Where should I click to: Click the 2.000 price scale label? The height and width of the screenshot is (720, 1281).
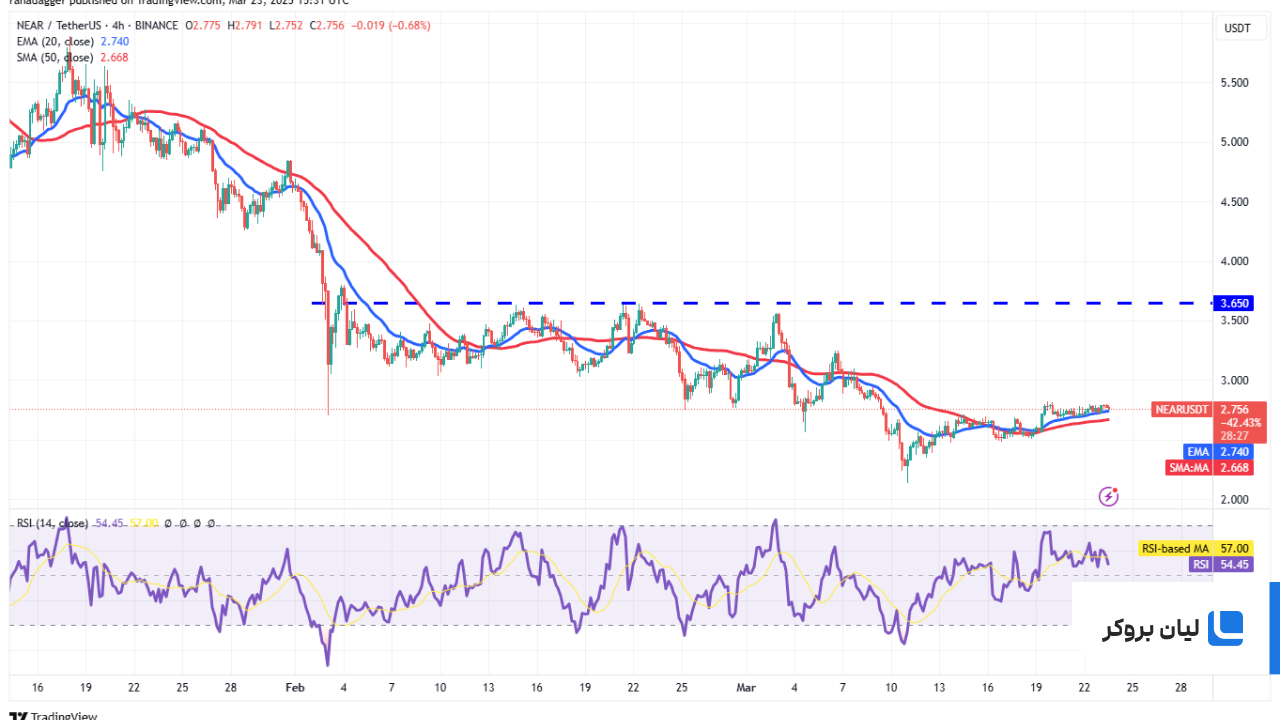click(1232, 500)
